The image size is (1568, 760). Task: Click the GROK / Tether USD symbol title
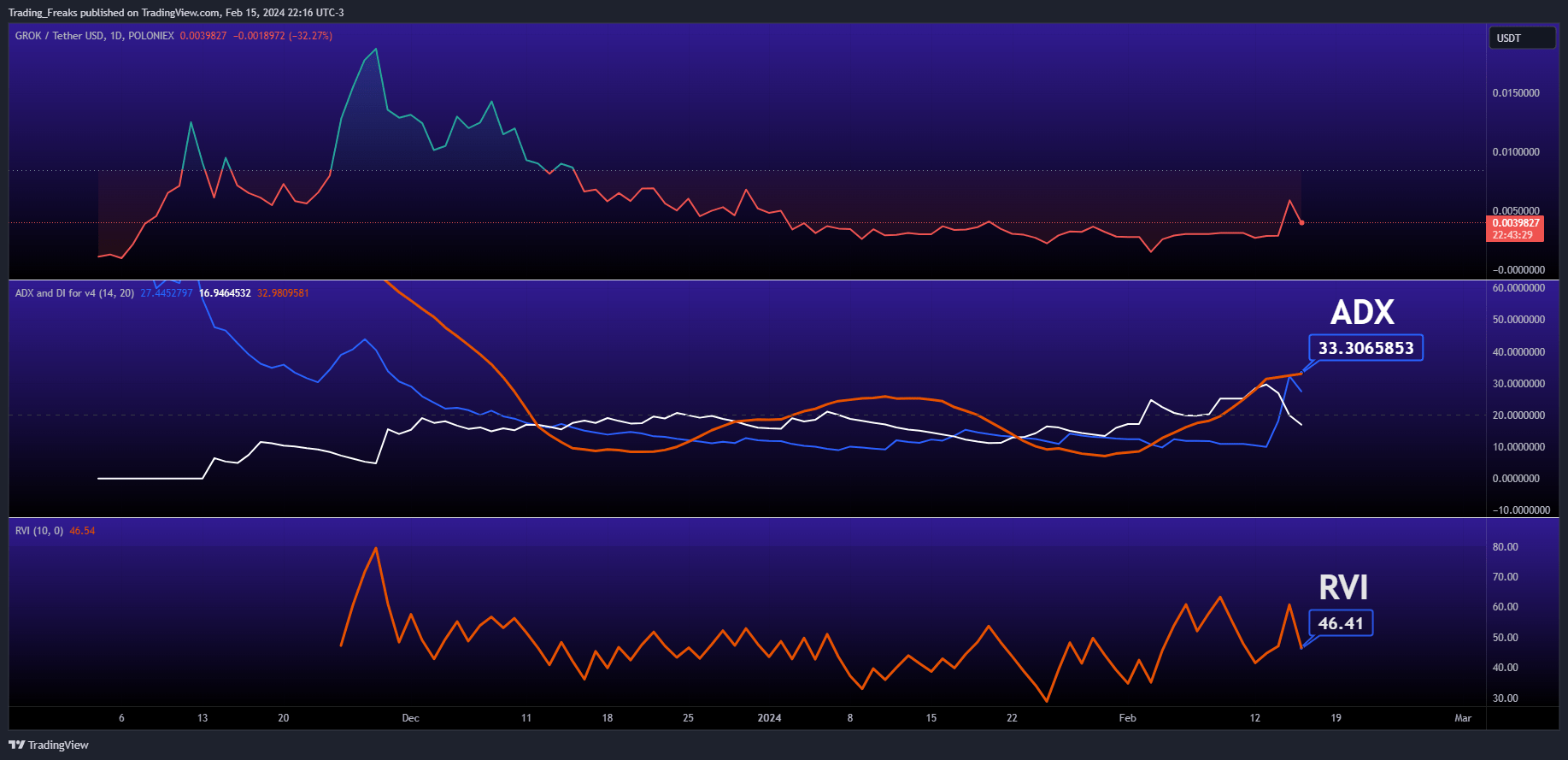point(60,36)
